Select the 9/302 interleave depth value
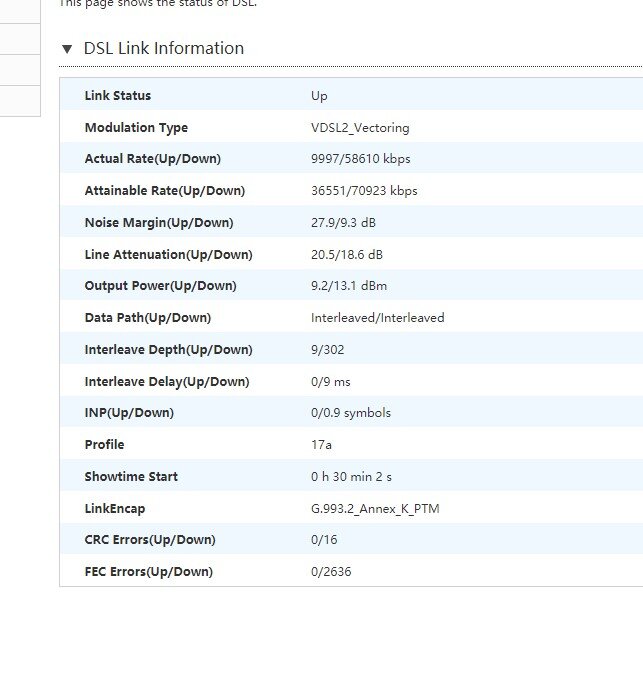643x673 pixels. click(x=328, y=349)
